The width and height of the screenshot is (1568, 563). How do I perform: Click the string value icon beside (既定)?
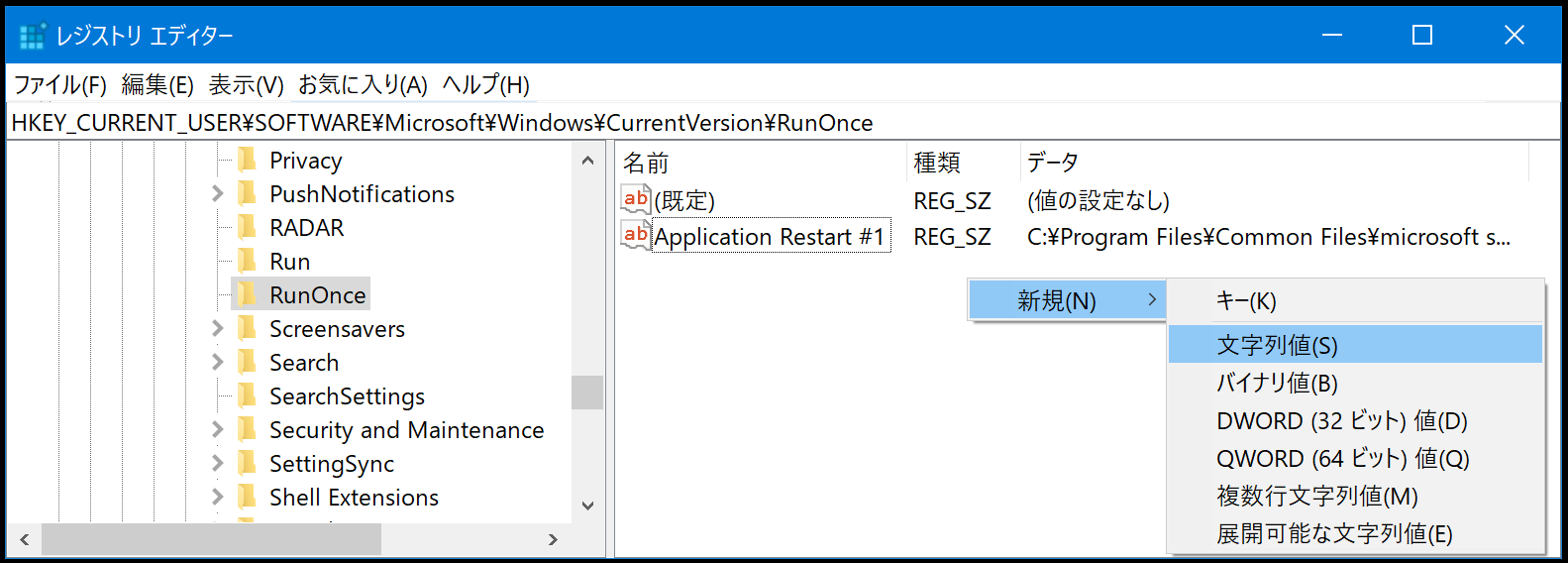[x=635, y=199]
